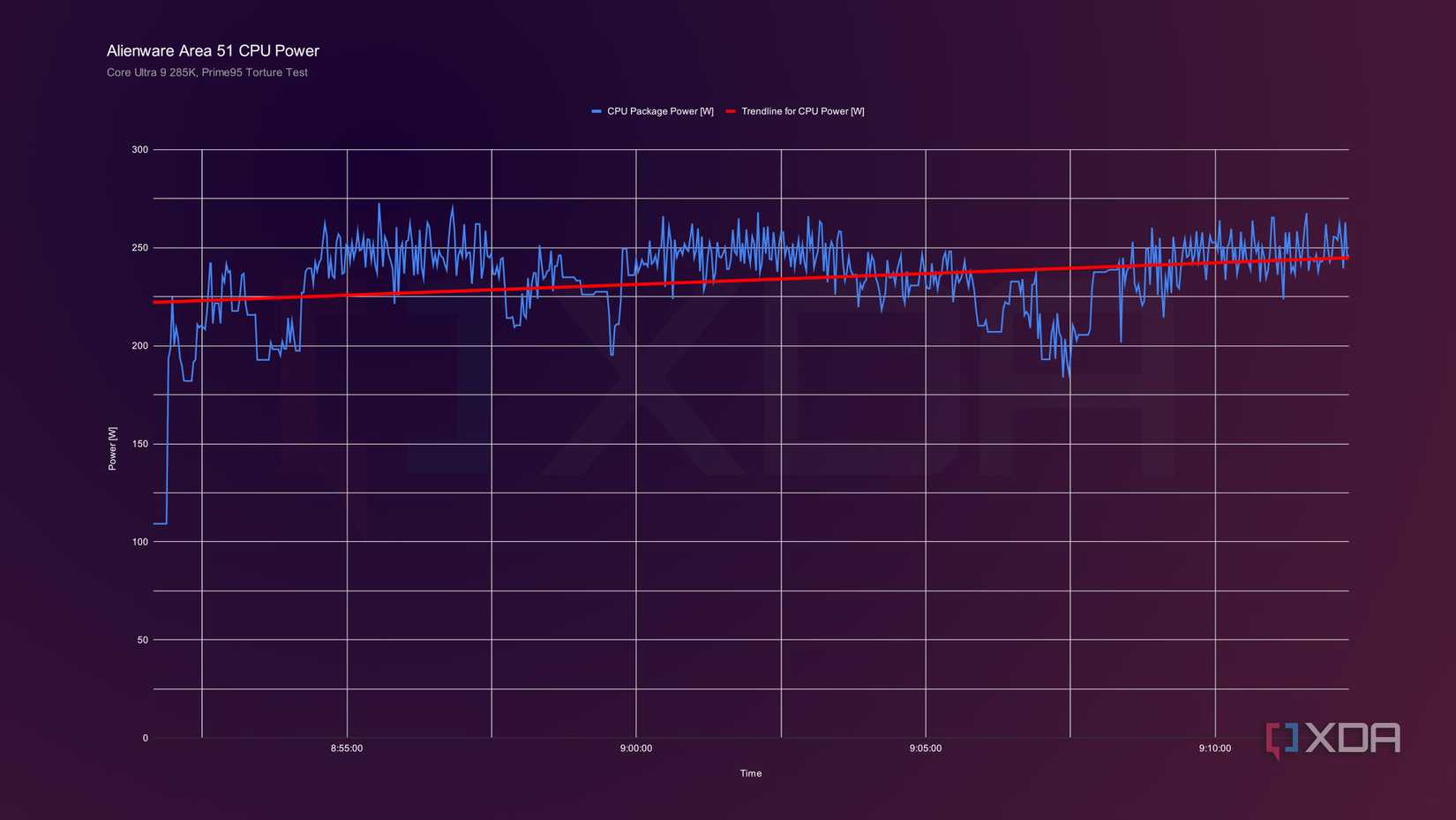1456x820 pixels.
Task: Click the 100 label on the power axis
Action: click(140, 542)
